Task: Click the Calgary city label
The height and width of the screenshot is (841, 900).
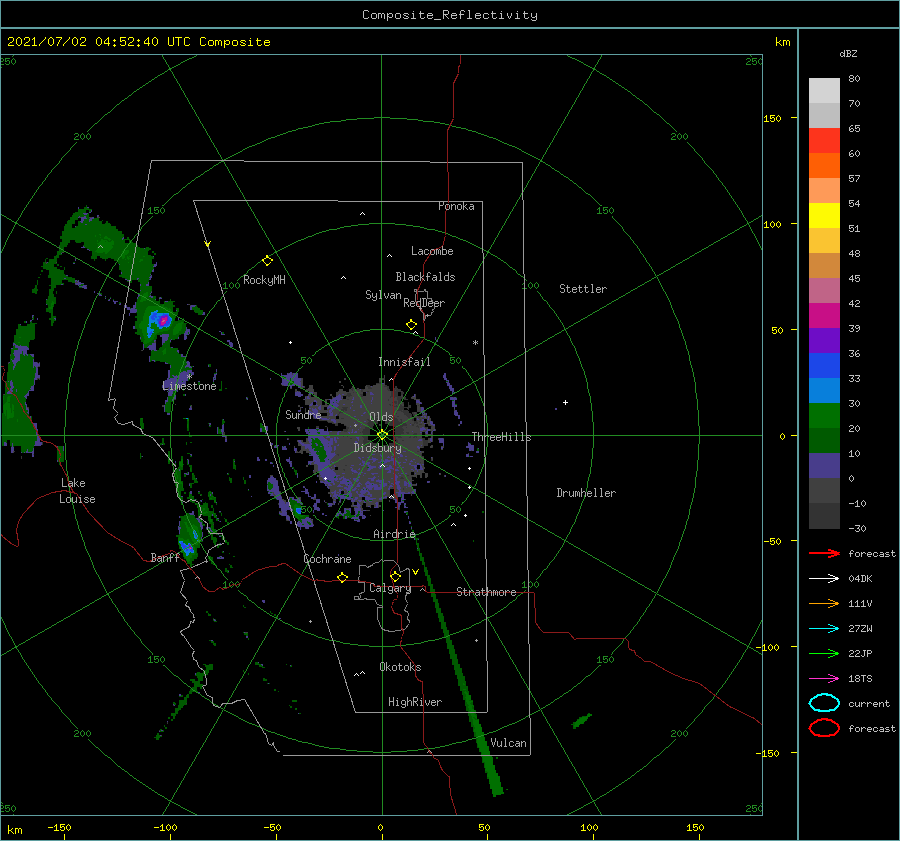Action: [390, 588]
